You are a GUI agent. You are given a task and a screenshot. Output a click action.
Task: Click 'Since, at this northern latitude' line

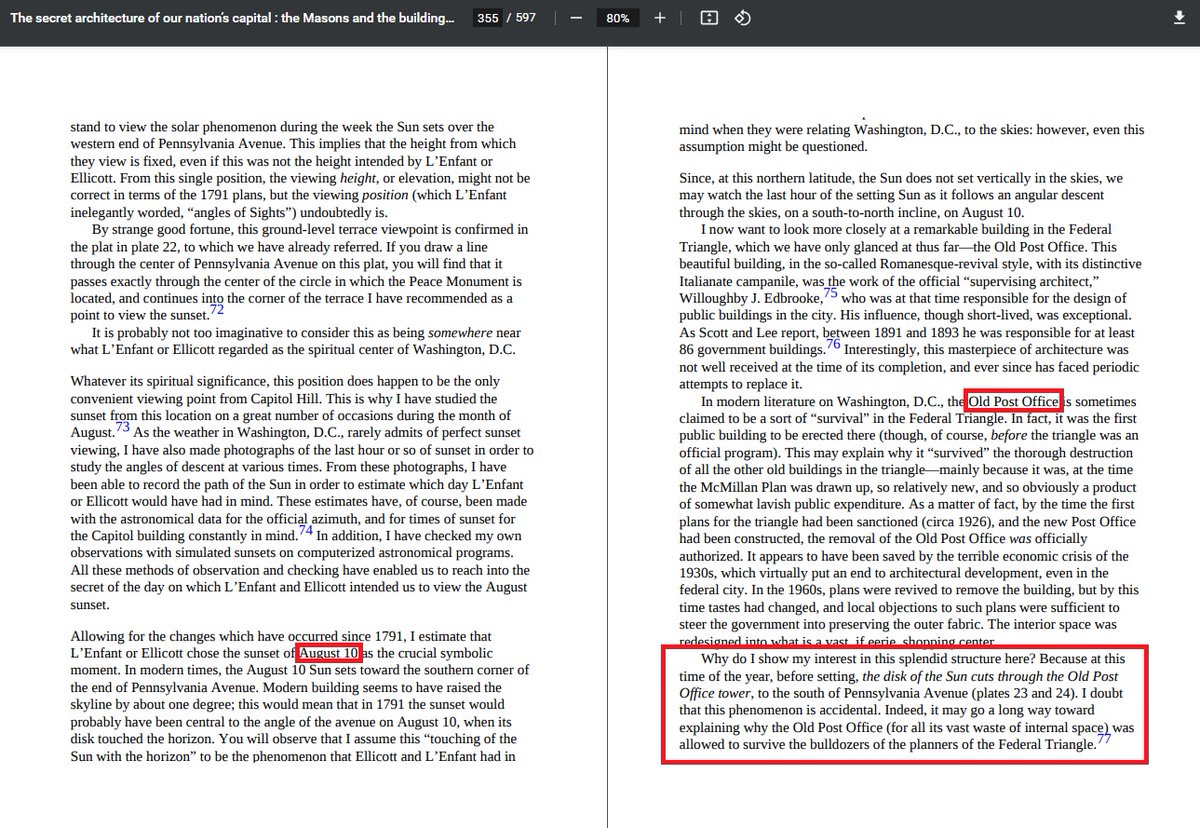[901, 178]
